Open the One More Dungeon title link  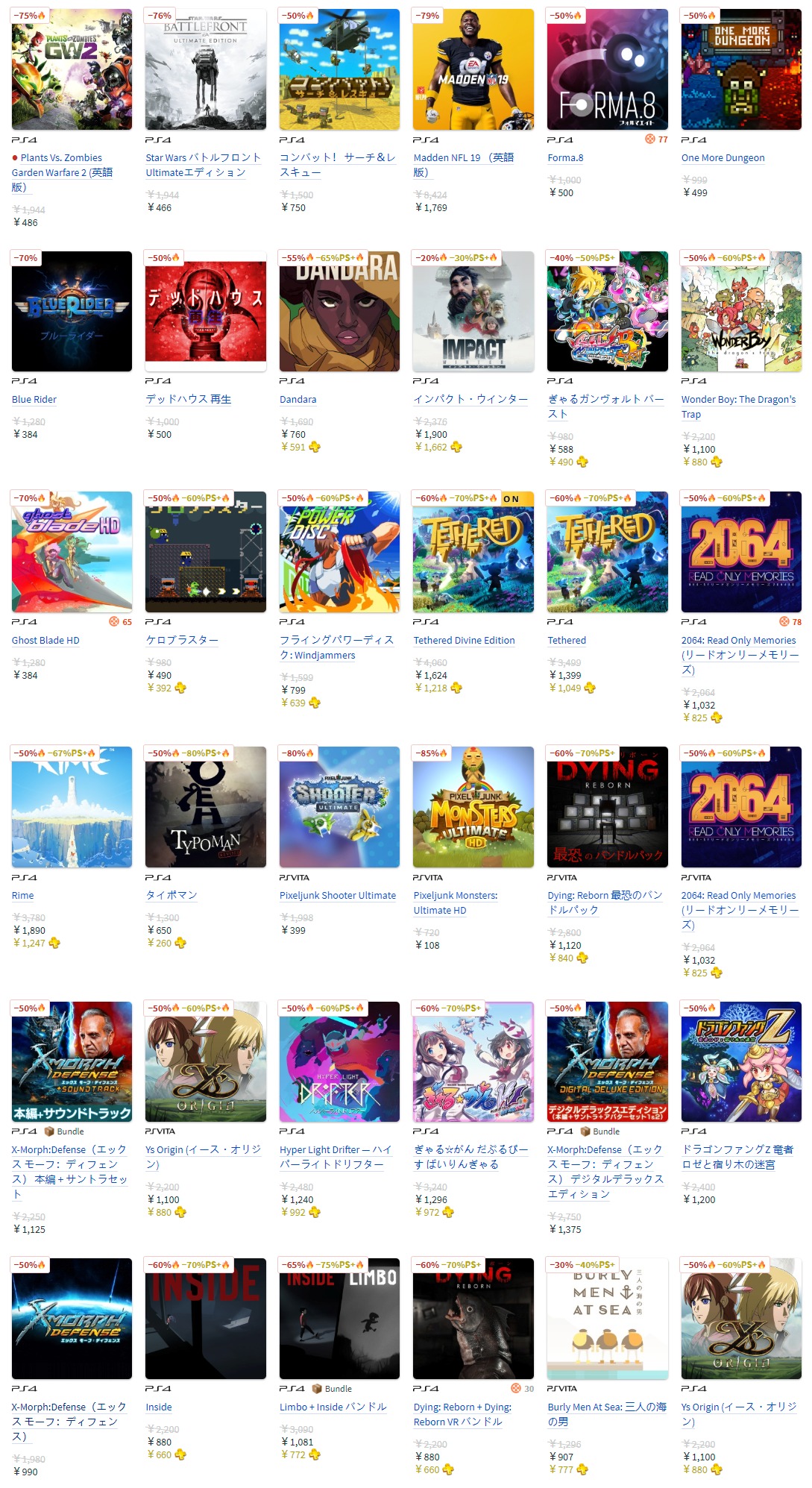[723, 157]
